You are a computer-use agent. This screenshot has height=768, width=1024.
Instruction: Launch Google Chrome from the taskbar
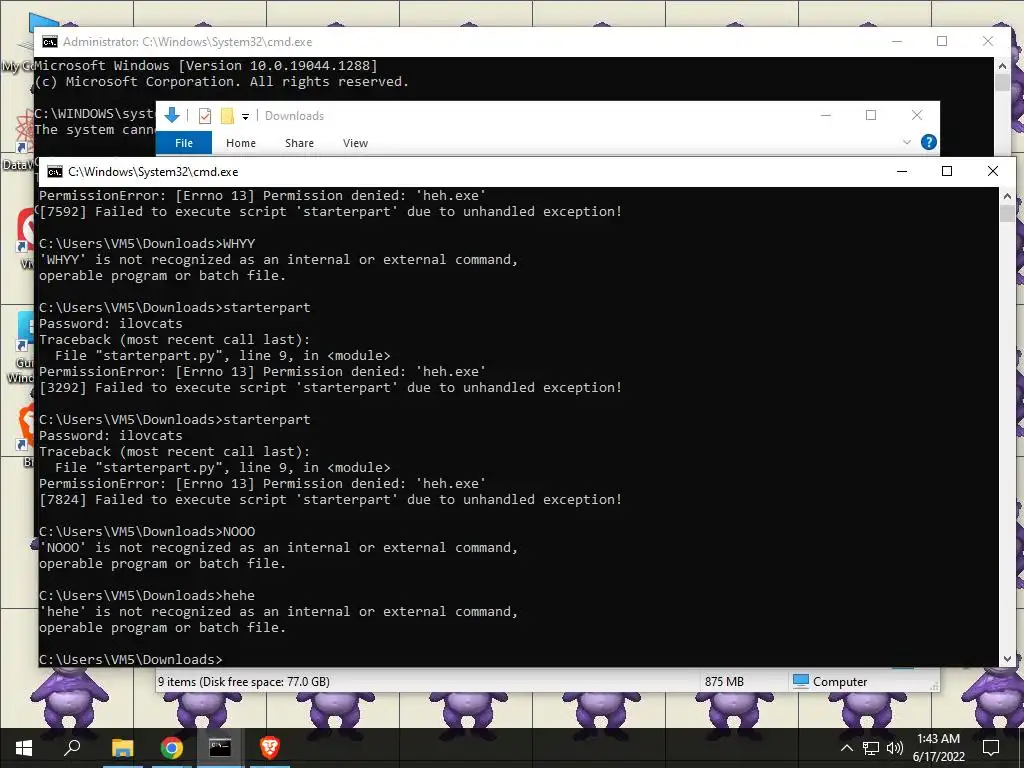(172, 748)
